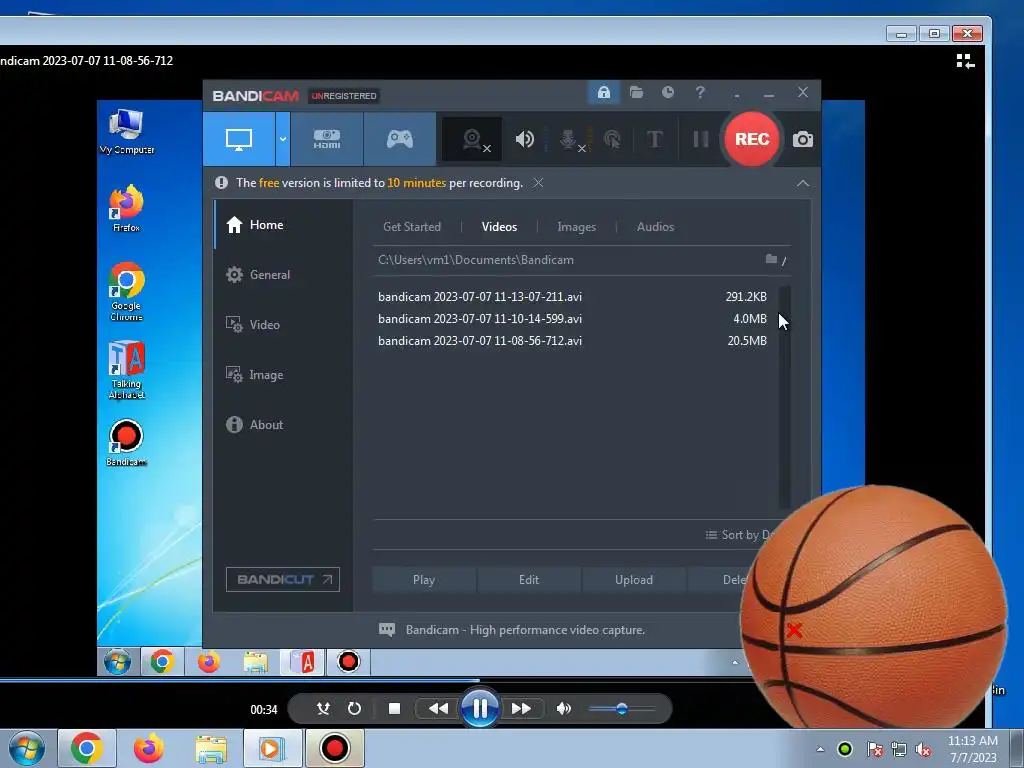Open Google Chrome desktop shortcut in video

pos(126,292)
